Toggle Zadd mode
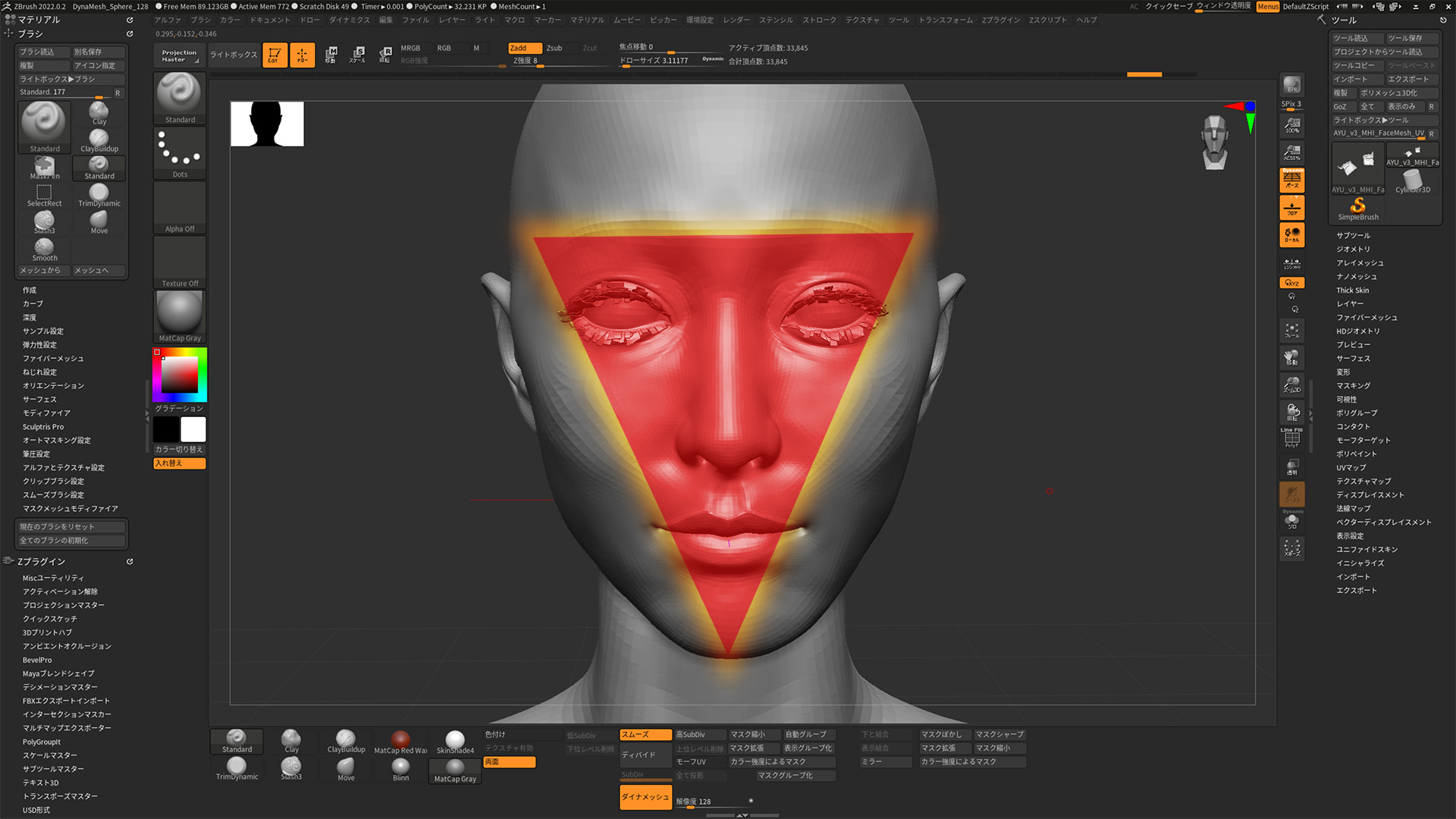Screen dimensions: 1456x819 [525, 48]
